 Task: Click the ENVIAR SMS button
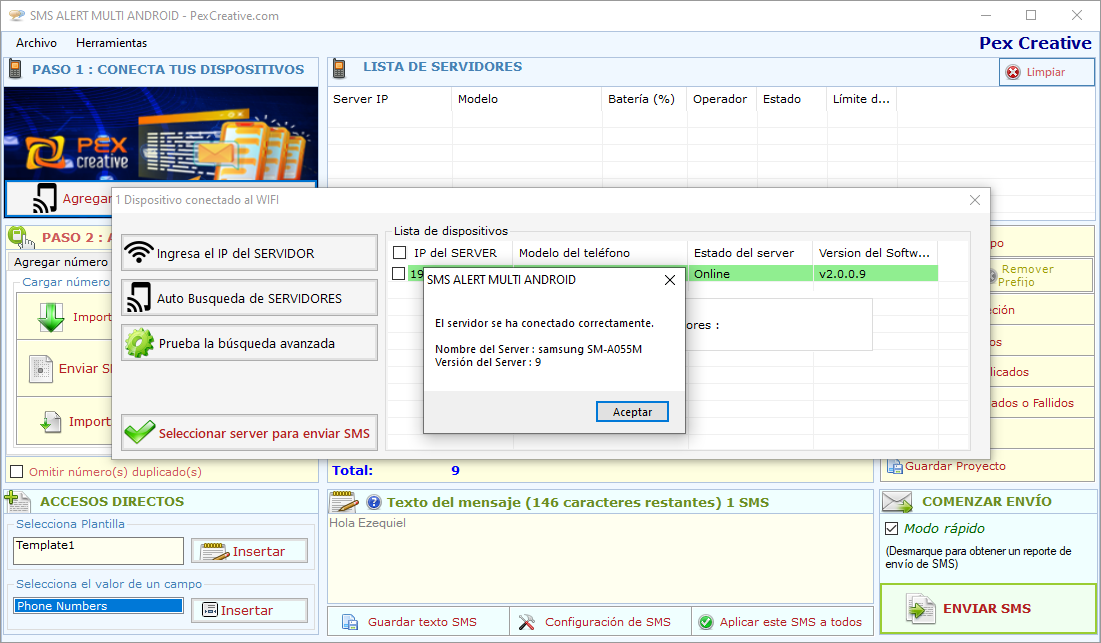click(x=988, y=609)
